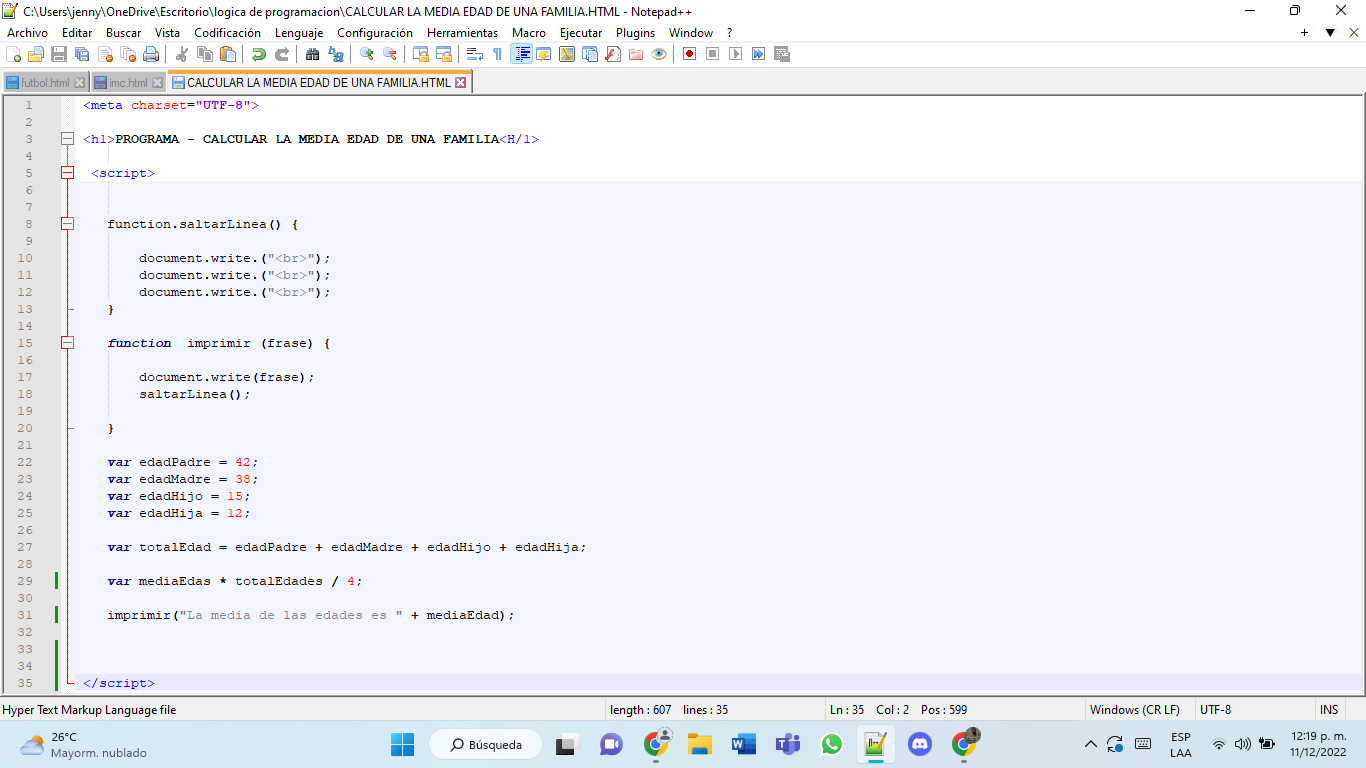Click line number 27 in the margin
1366x768 pixels.
tap(25, 547)
